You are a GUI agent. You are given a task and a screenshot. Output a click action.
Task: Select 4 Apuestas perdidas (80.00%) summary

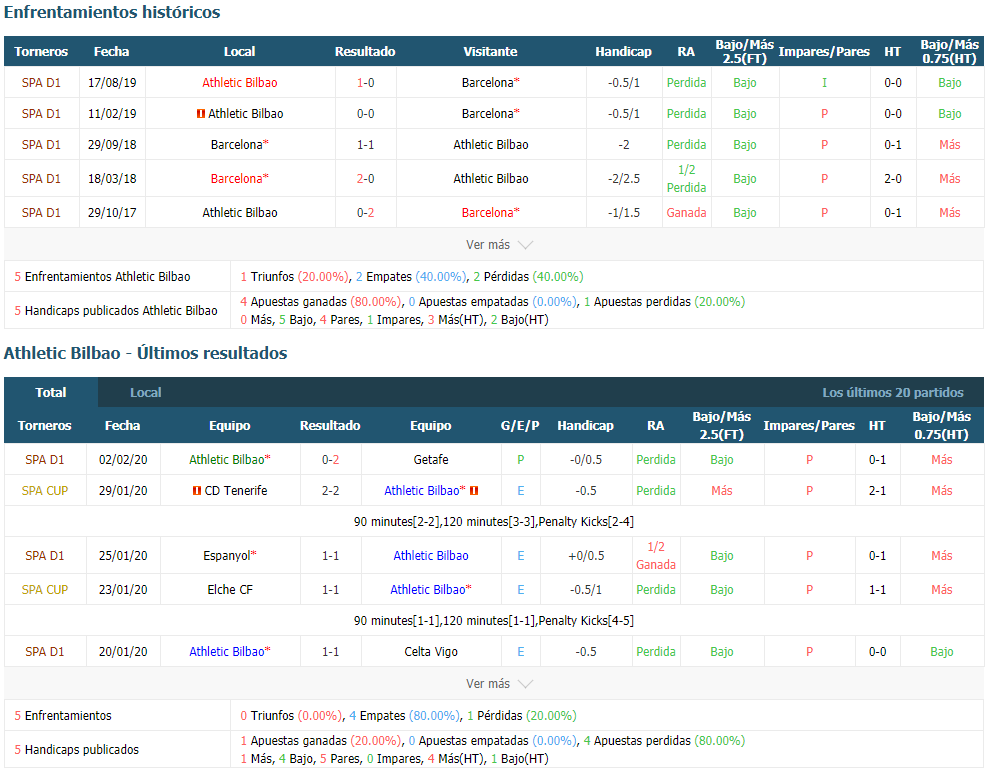(664, 741)
